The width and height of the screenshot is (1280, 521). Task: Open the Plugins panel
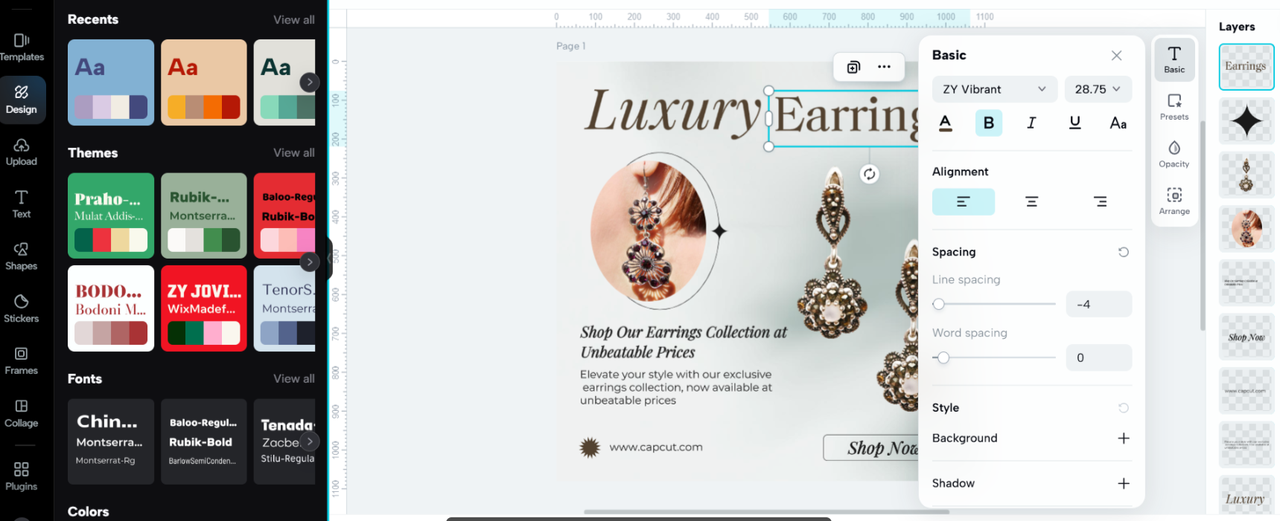[x=21, y=476]
